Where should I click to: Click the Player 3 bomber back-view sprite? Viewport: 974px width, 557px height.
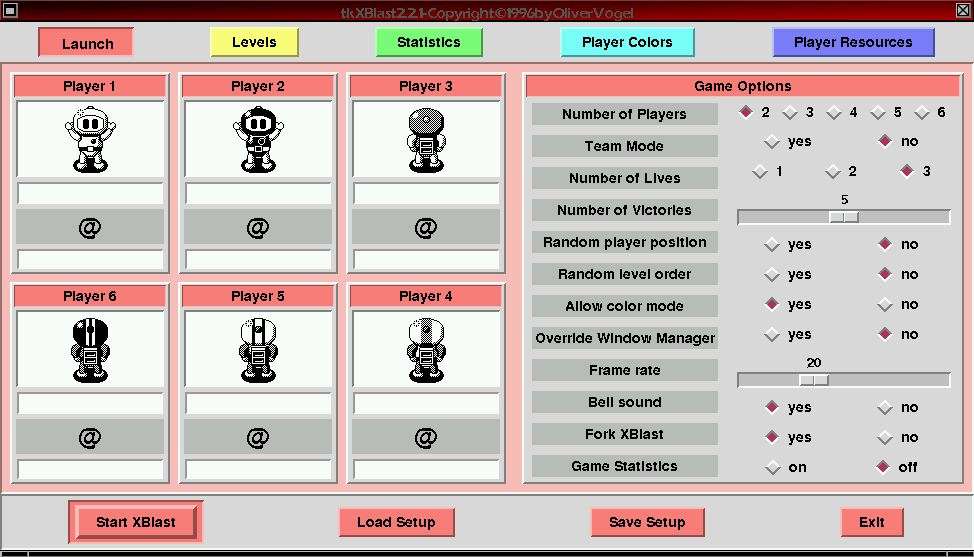[426, 140]
